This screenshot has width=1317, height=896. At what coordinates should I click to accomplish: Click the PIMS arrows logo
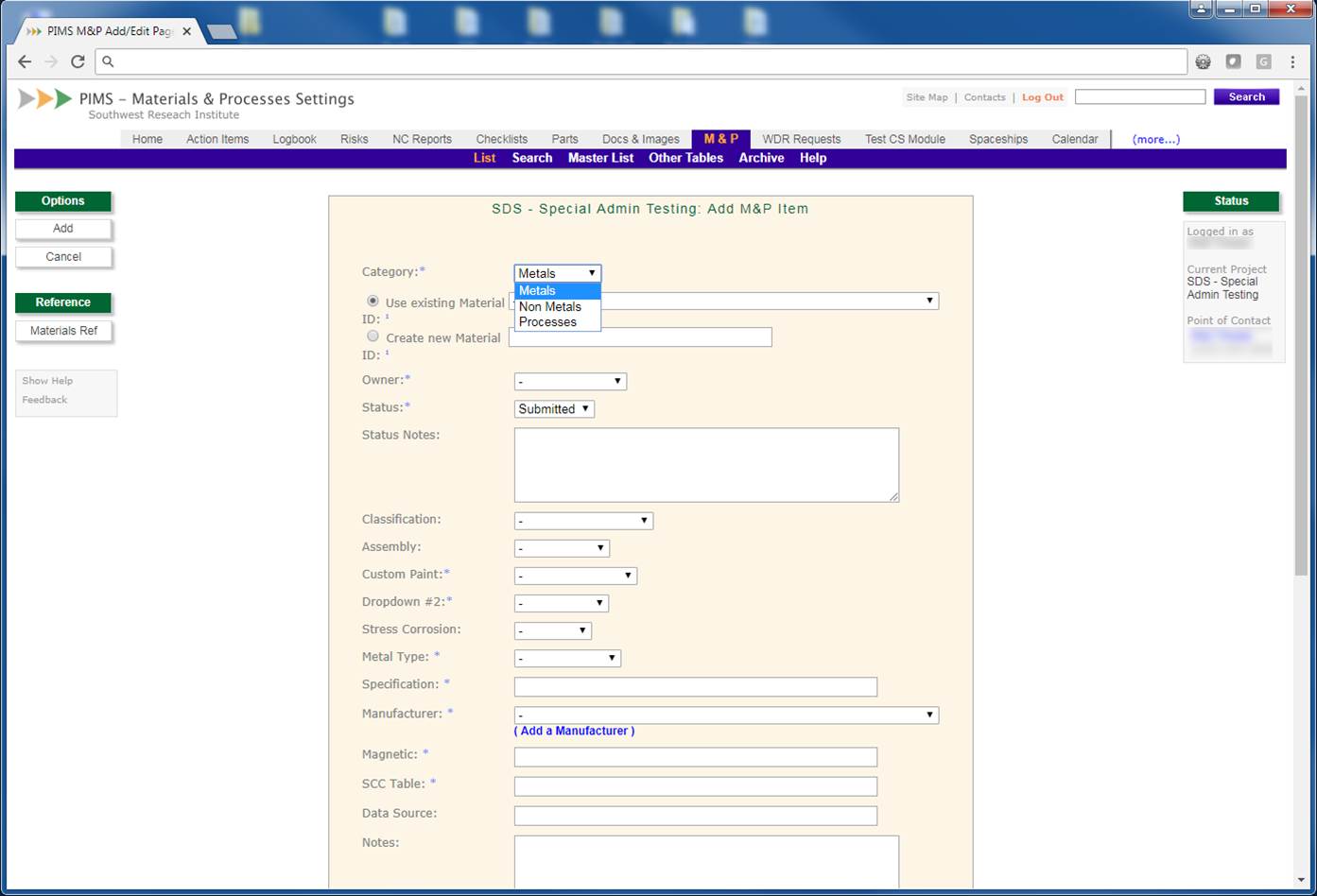pos(44,99)
